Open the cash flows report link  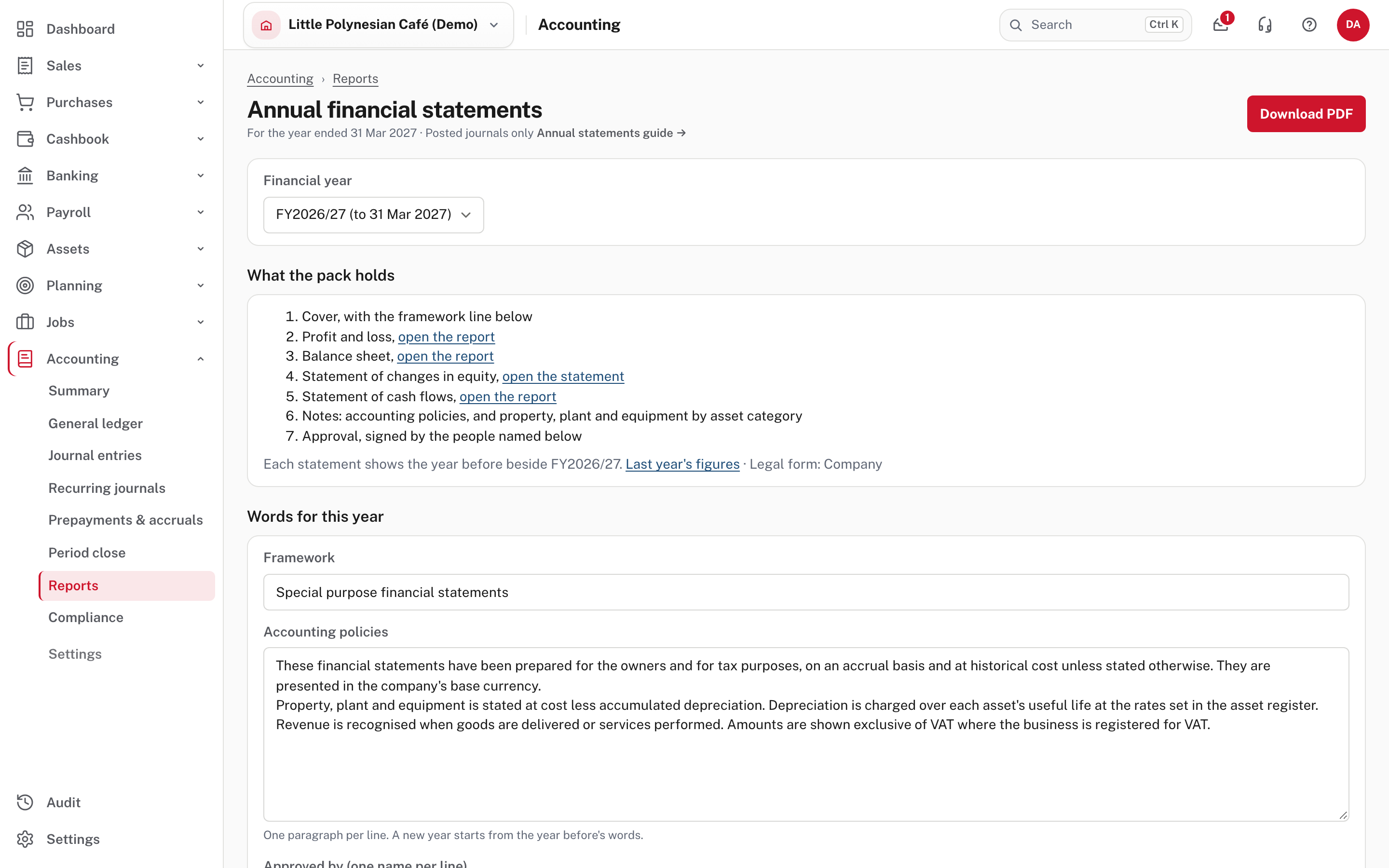point(507,396)
